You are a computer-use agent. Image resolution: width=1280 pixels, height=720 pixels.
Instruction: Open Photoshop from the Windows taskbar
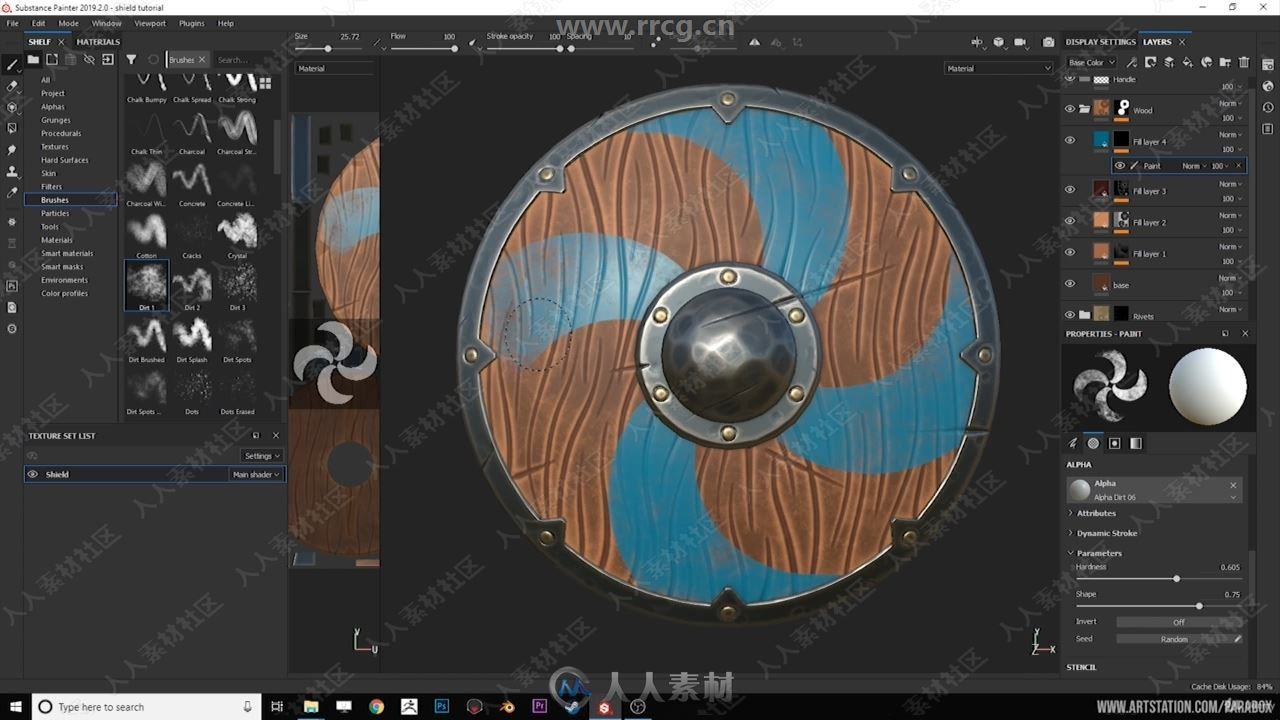[441, 706]
